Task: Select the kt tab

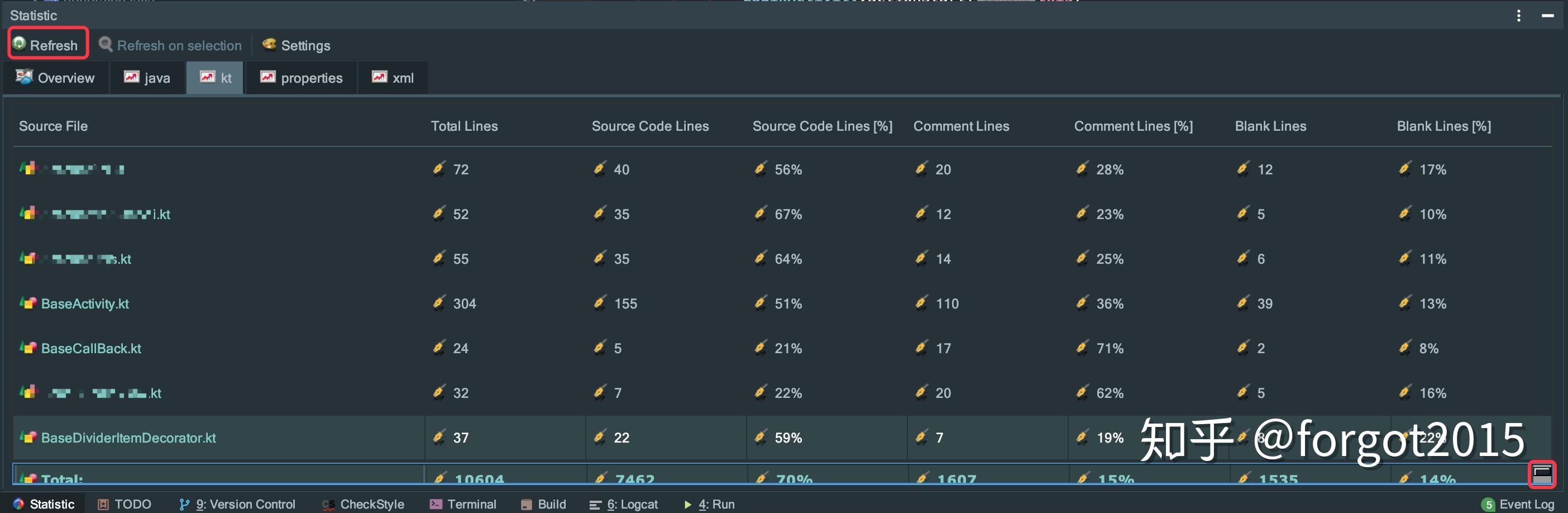Action: click(215, 78)
